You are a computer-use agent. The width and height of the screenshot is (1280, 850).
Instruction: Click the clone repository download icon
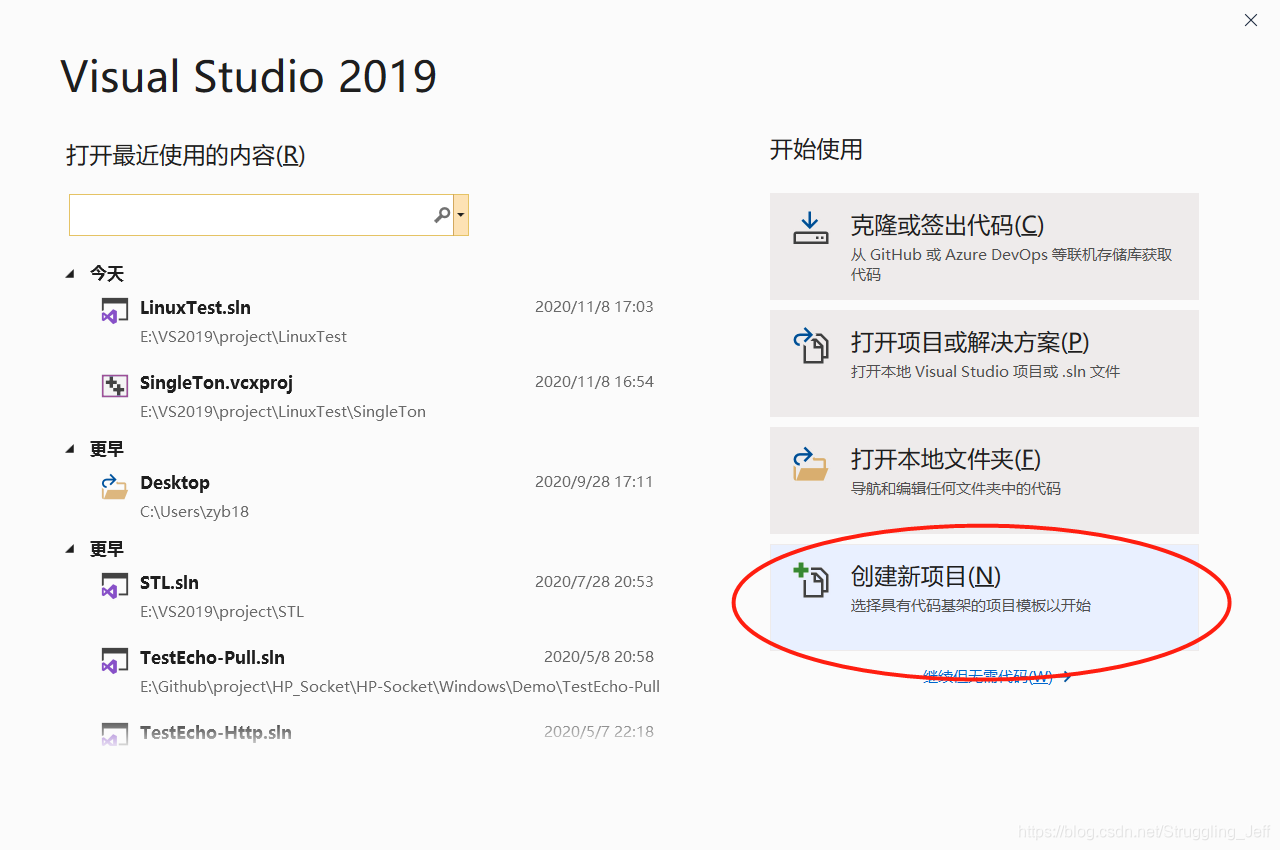pos(811,229)
